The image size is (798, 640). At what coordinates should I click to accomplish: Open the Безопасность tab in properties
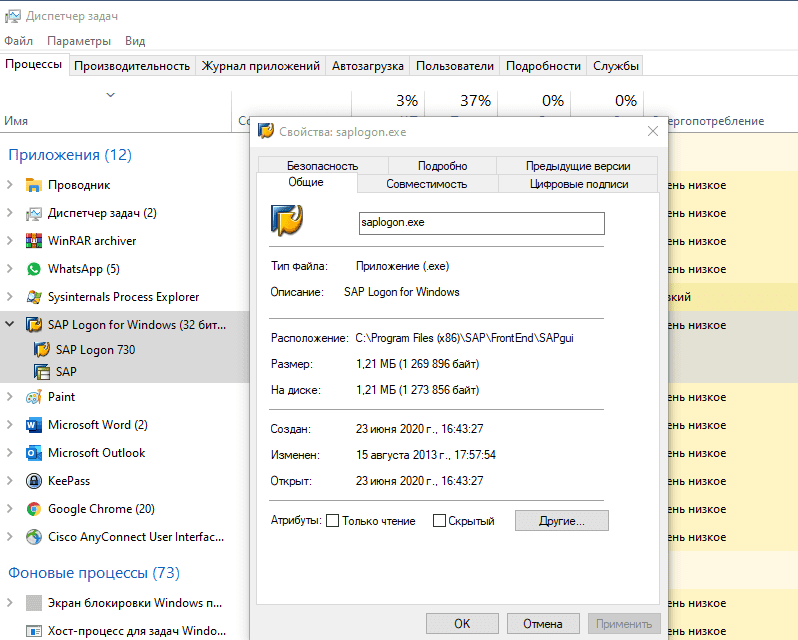[323, 166]
